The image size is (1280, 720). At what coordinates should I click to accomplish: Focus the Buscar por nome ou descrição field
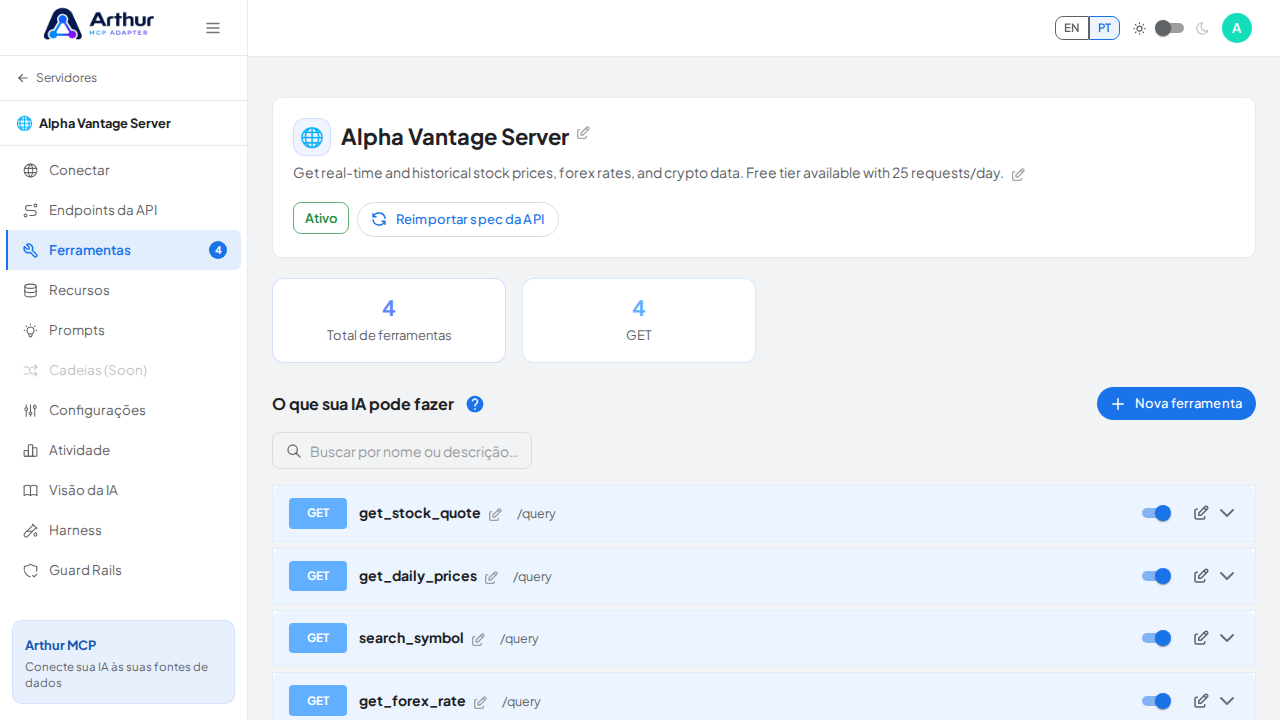click(x=402, y=451)
